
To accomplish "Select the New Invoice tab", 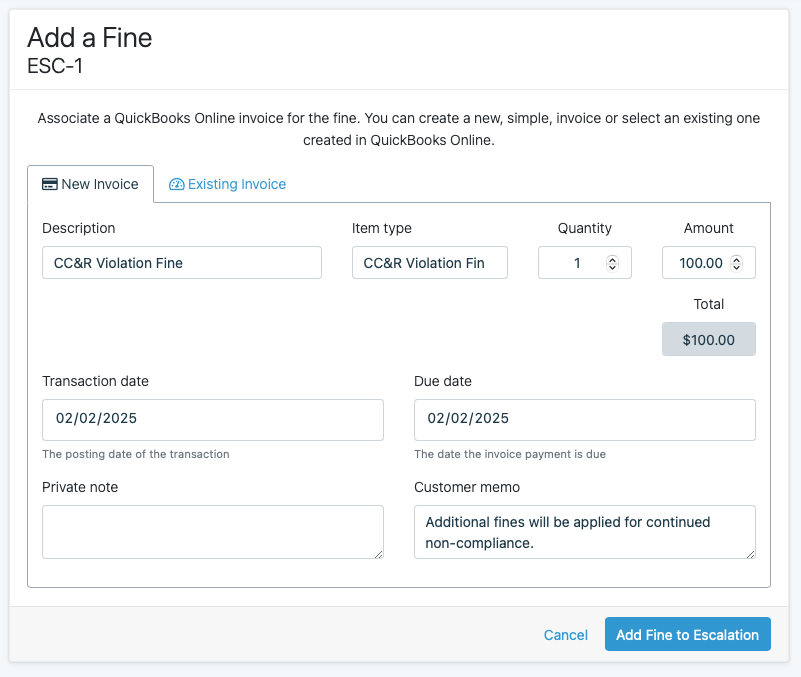I will (90, 184).
